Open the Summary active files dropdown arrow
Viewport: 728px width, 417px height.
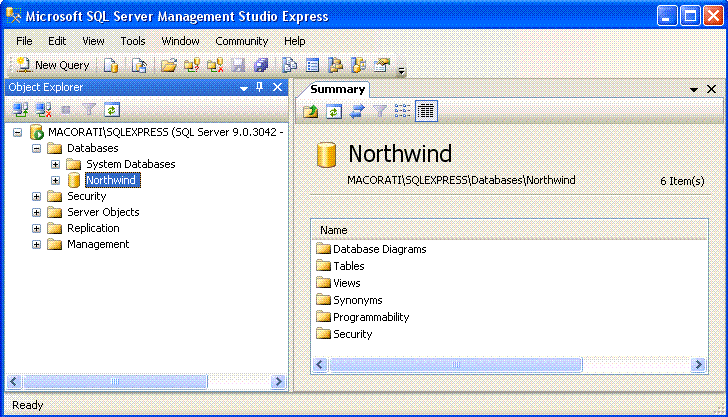[694, 89]
